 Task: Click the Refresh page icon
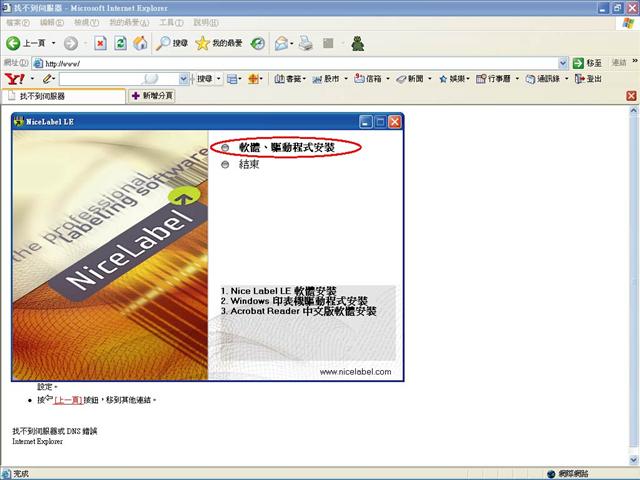pos(120,43)
